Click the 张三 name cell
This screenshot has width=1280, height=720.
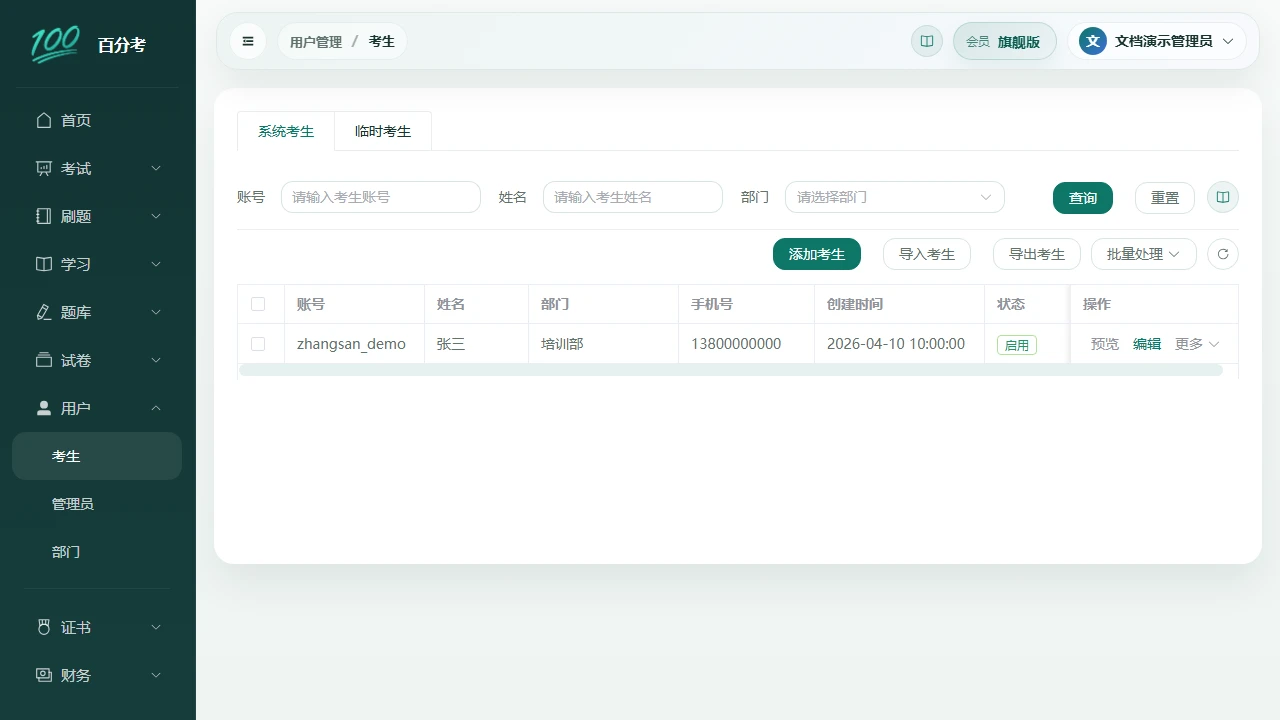pyautogui.click(x=477, y=344)
